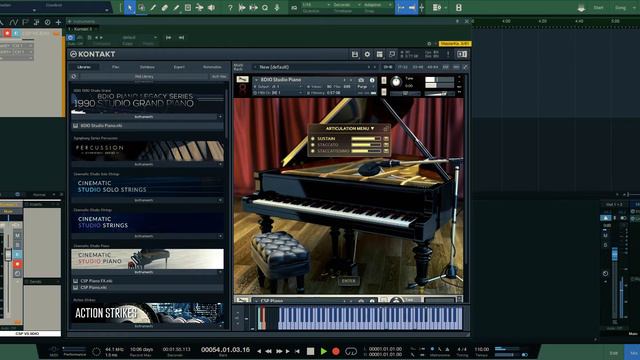Toggle the track record arm button in mixer strip
This screenshot has width=640, height=360.
coord(17,264)
